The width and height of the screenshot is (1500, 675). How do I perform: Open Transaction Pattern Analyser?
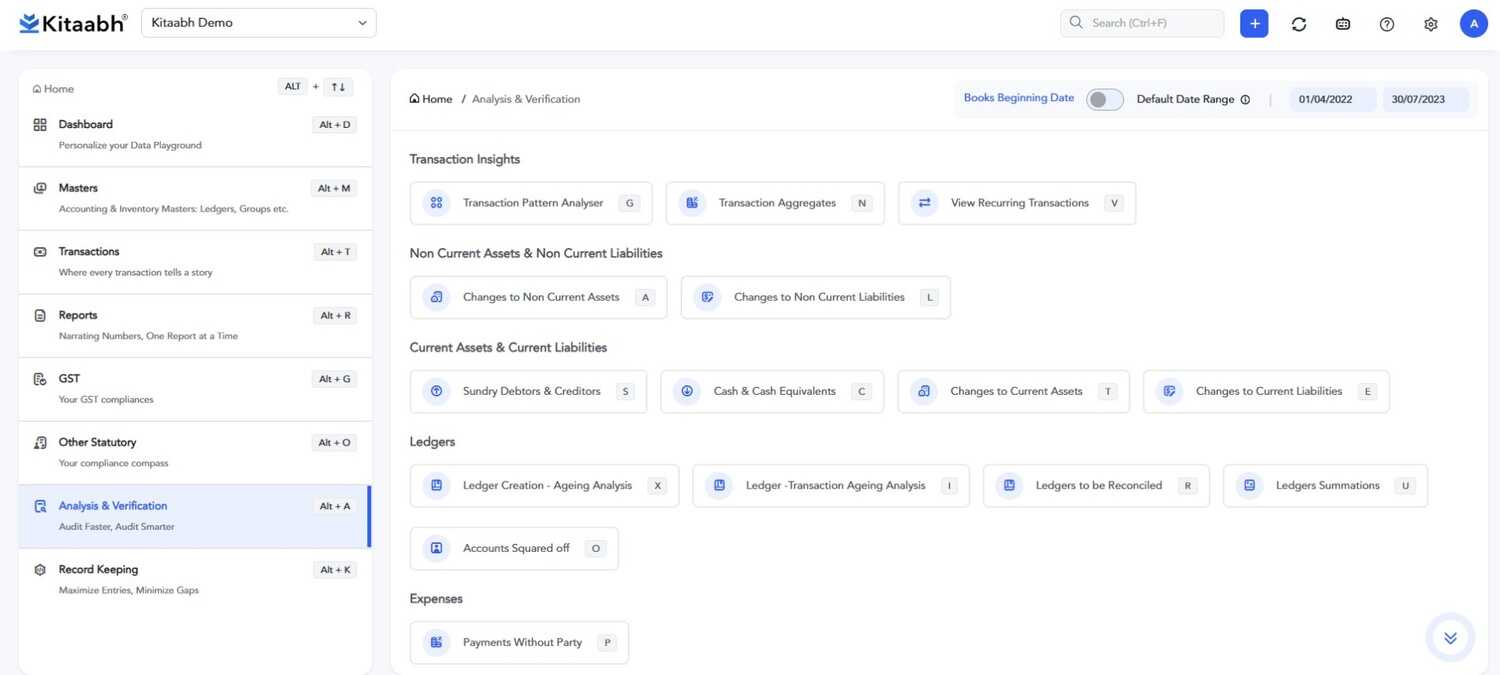click(x=531, y=203)
